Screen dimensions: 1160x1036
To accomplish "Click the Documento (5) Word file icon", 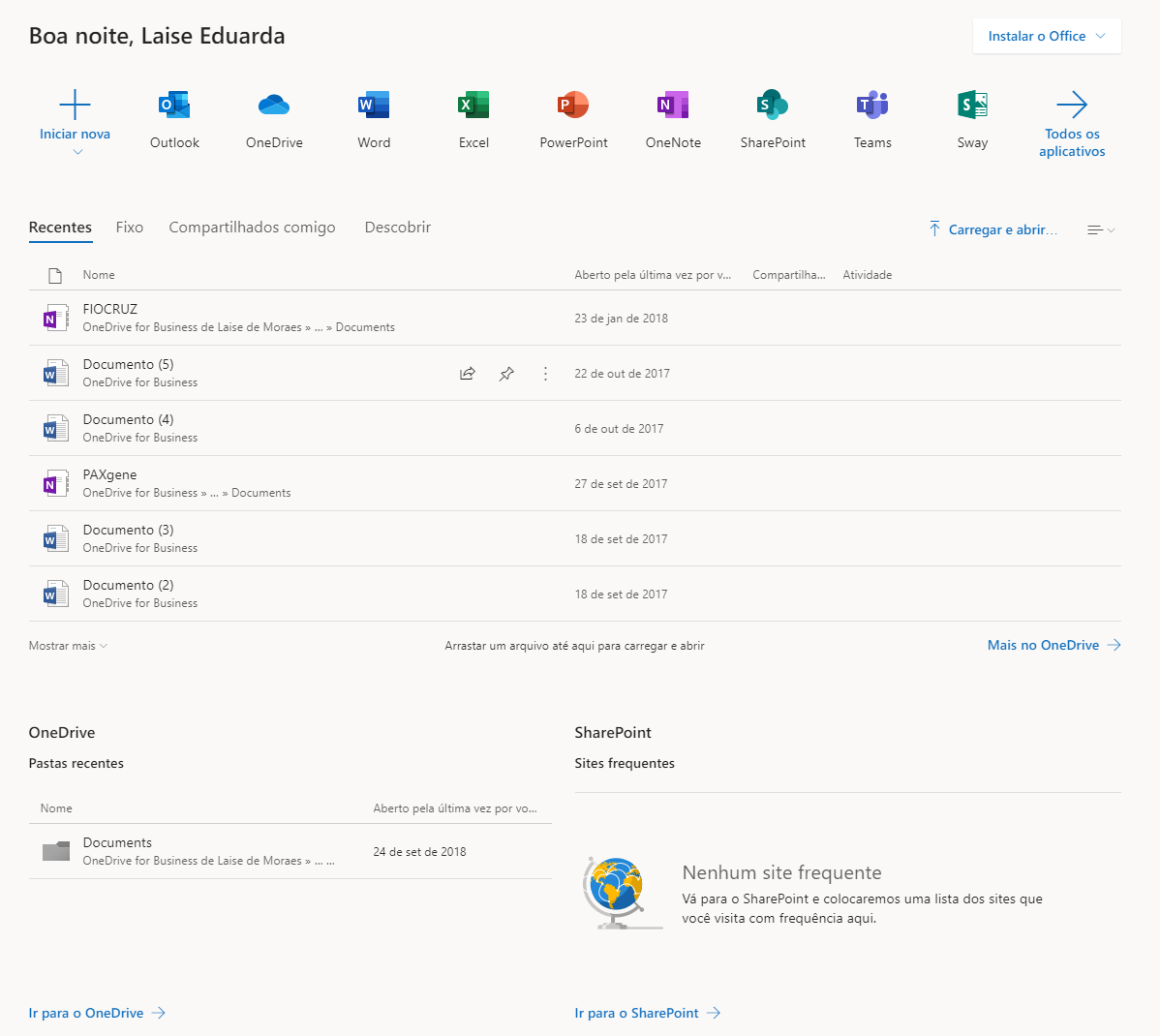I will coord(55,374).
